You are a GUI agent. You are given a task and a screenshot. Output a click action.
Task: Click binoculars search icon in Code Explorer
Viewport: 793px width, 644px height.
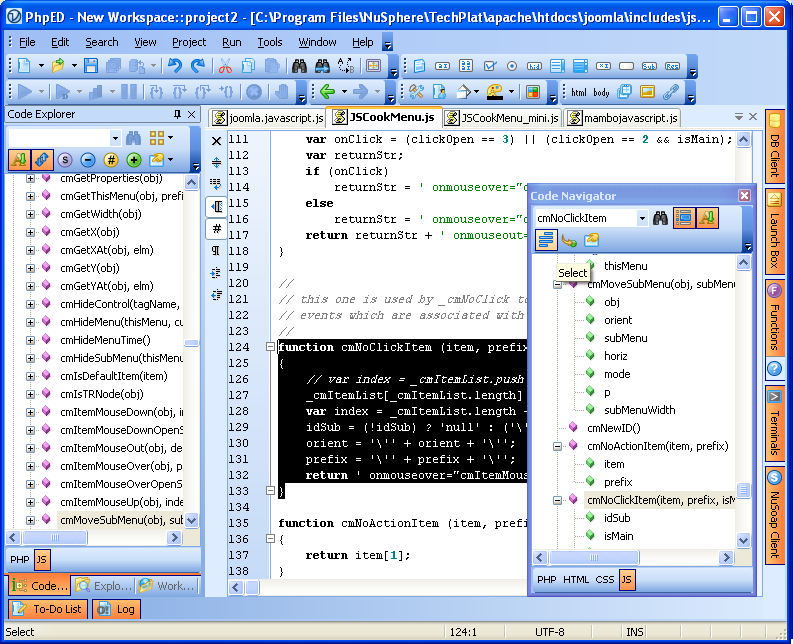[x=134, y=138]
